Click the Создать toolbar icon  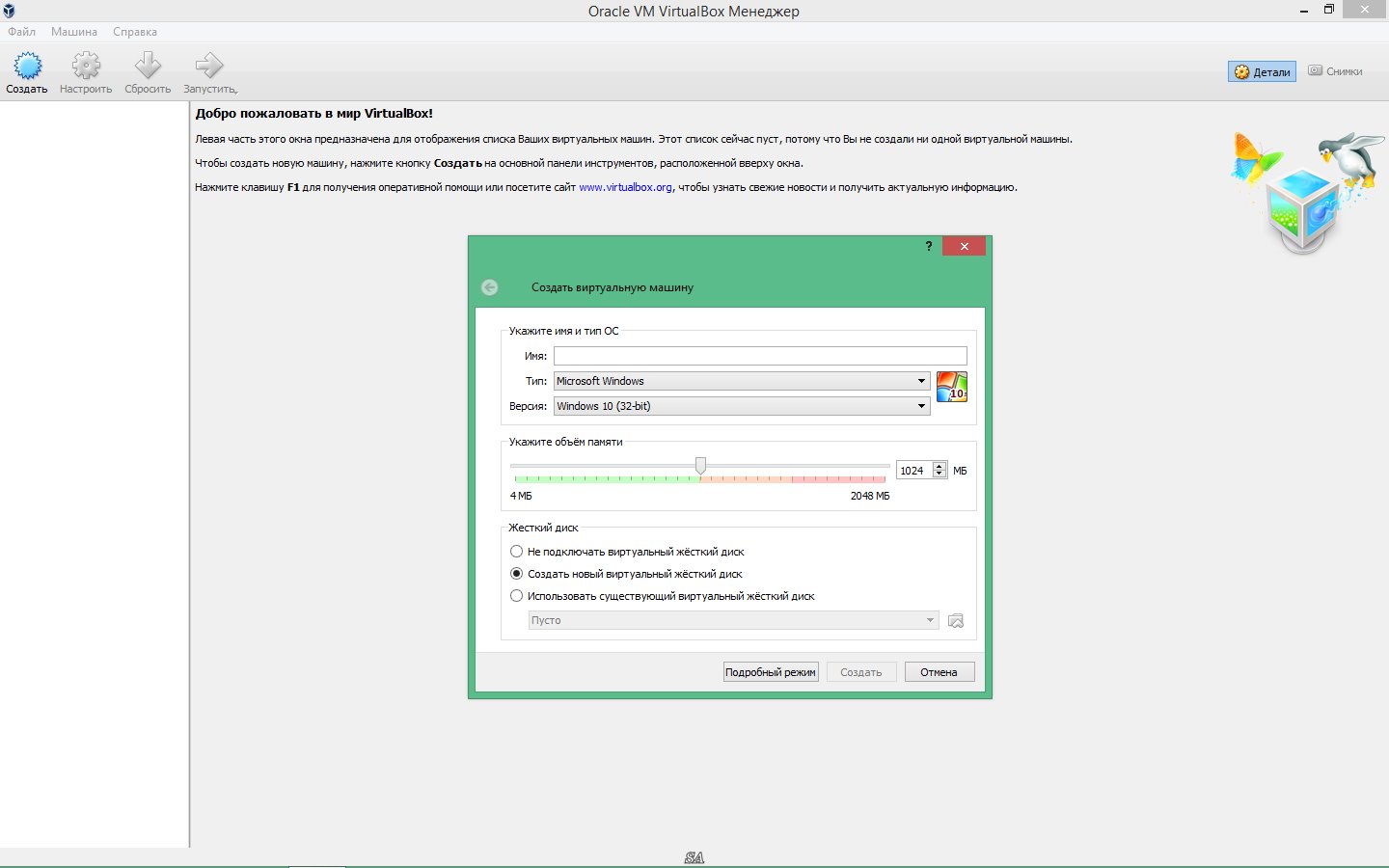pos(27,66)
